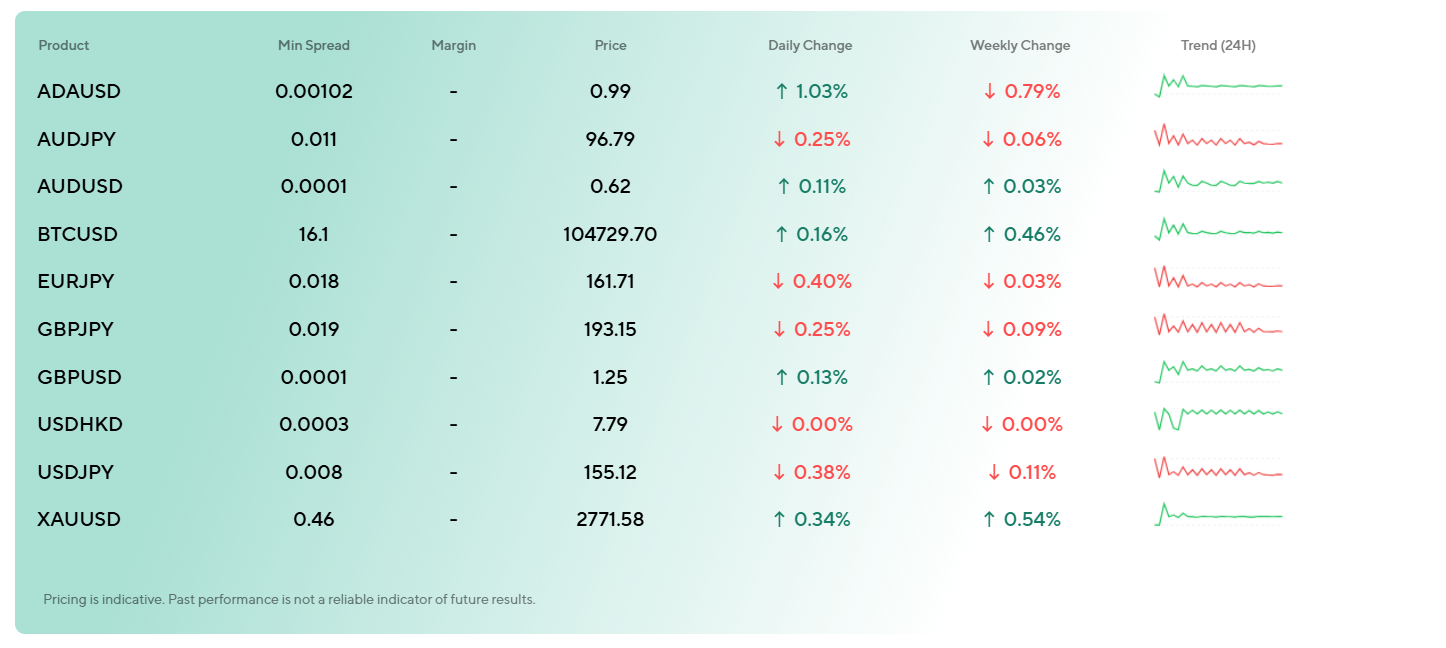Sort by the Product column header

[64, 46]
